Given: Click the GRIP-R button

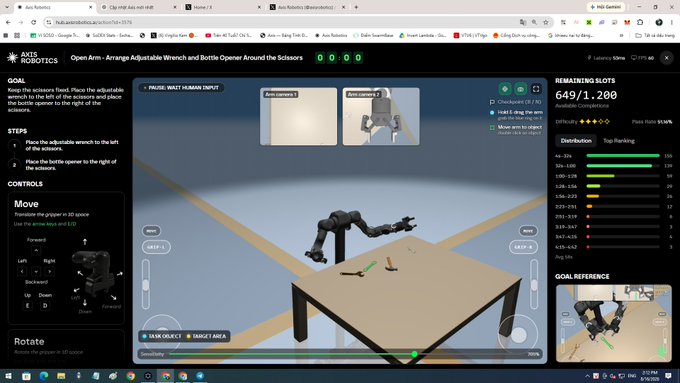Looking at the screenshot, I should tap(523, 247).
